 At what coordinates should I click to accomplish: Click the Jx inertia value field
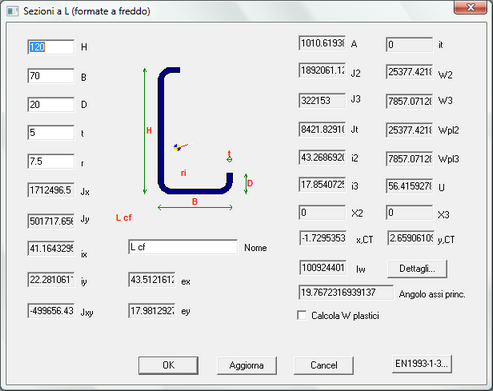[51, 190]
